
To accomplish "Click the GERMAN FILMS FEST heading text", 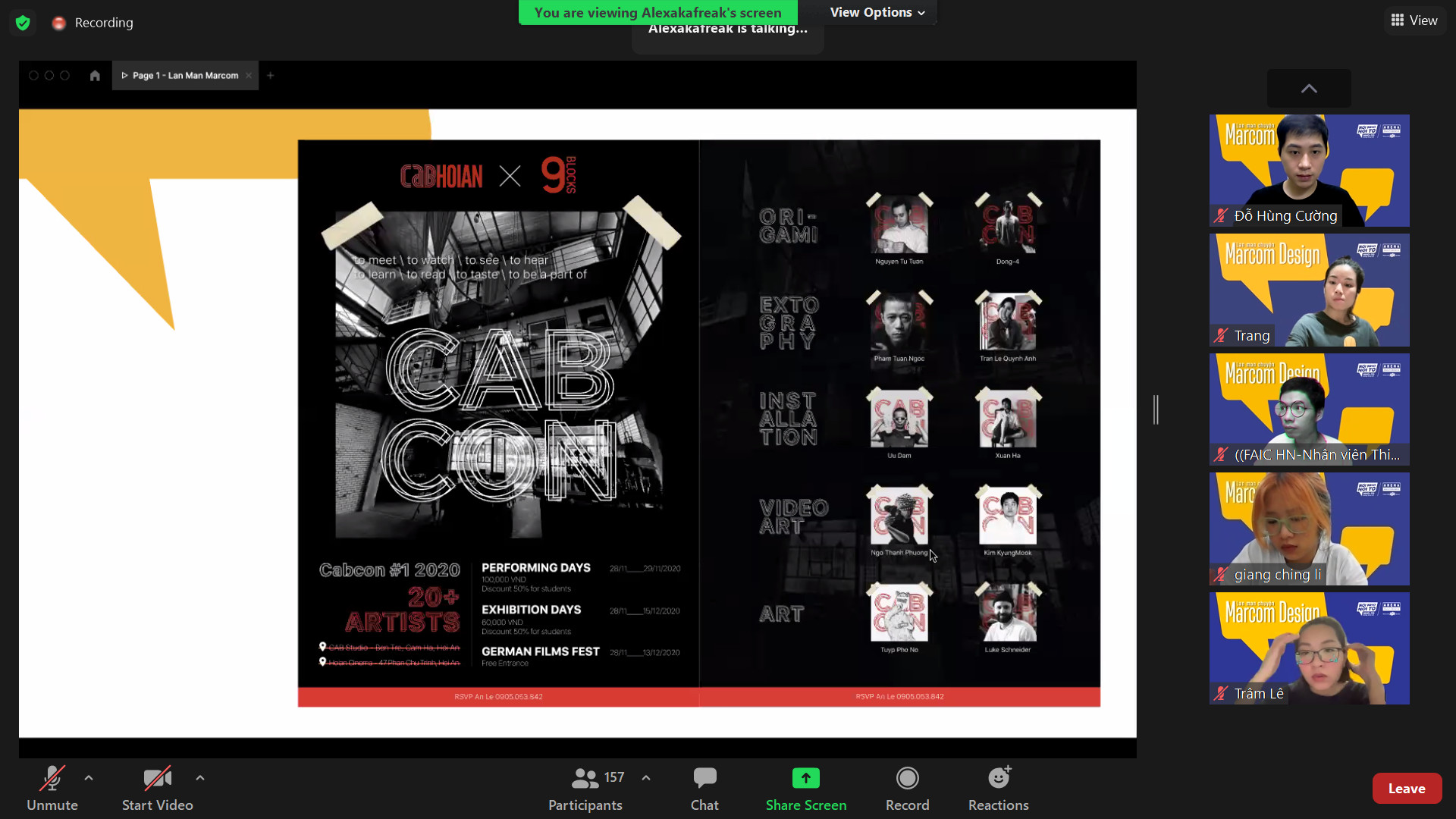I will coord(540,651).
